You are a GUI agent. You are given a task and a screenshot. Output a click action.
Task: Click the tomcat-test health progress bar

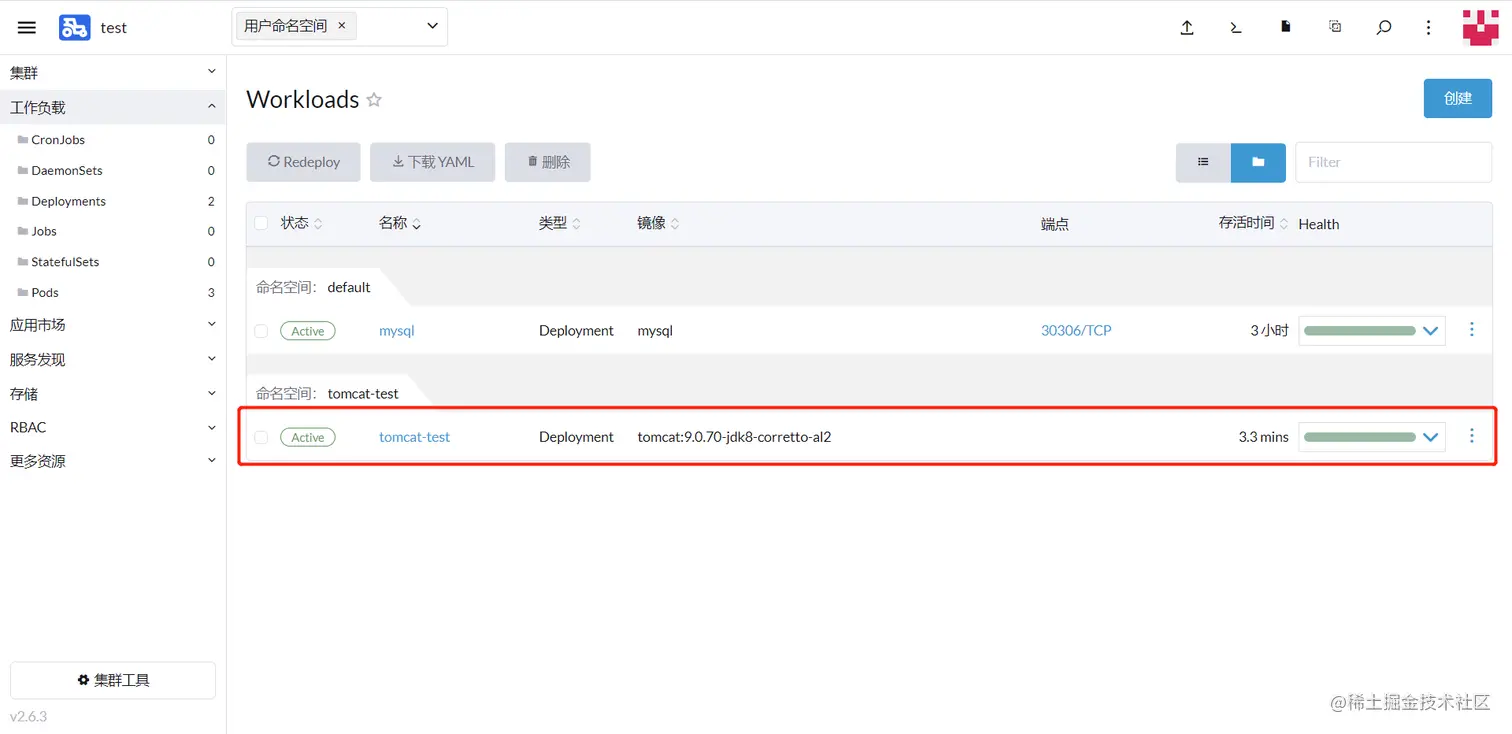(1360, 437)
